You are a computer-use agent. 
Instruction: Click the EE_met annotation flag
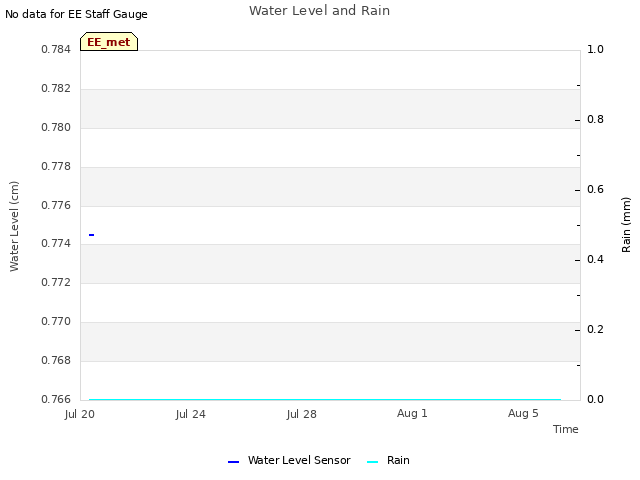click(109, 42)
